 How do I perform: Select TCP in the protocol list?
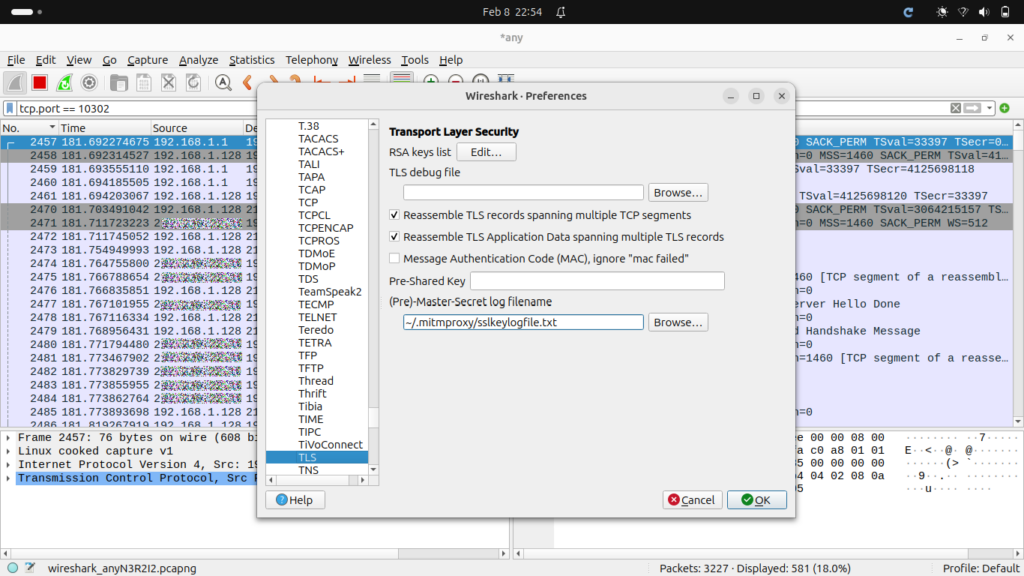click(x=308, y=202)
